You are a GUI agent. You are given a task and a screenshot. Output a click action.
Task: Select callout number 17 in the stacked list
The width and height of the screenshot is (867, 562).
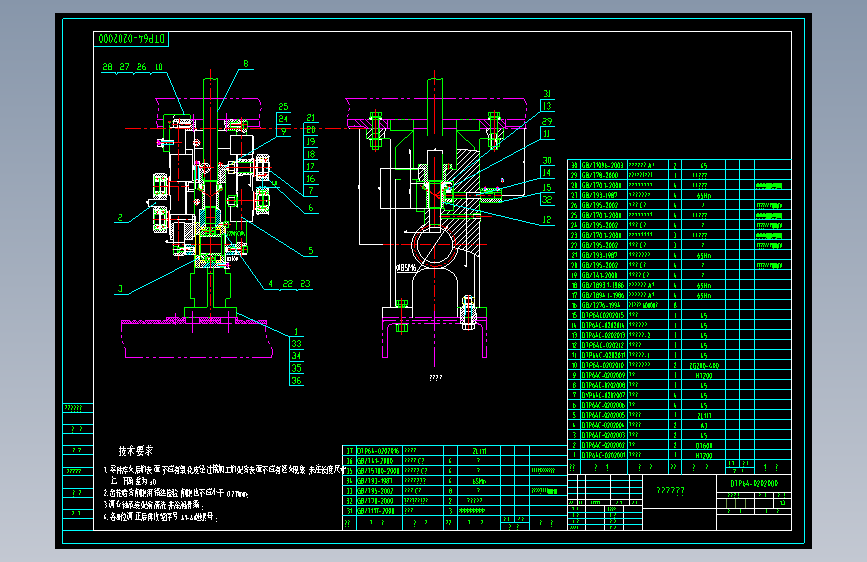click(311, 166)
